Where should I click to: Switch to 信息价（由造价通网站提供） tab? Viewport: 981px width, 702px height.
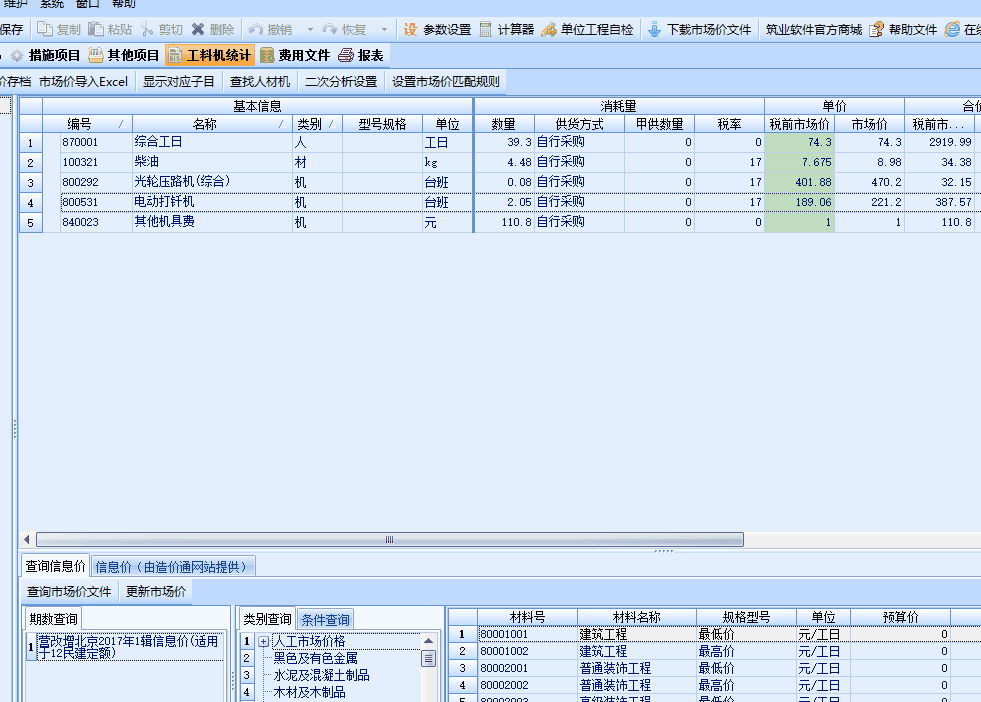[x=172, y=567]
